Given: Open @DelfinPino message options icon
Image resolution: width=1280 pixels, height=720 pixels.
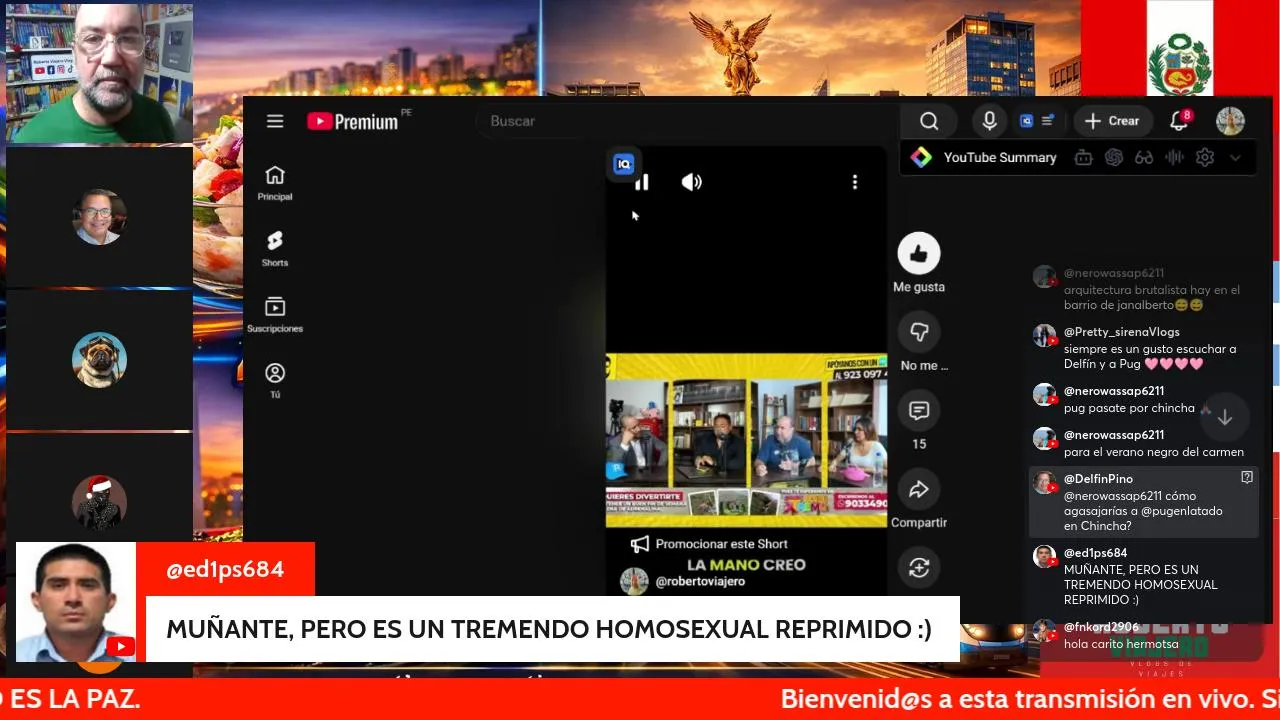Looking at the screenshot, I should point(1247,478).
